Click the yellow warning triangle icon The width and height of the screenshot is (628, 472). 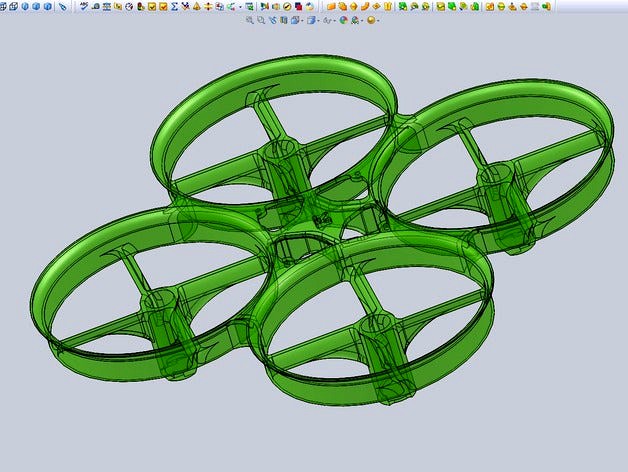[197, 6]
